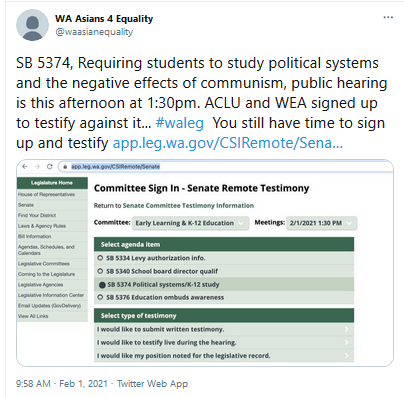
Task: Open the Meetings date dropdown
Action: [321, 223]
